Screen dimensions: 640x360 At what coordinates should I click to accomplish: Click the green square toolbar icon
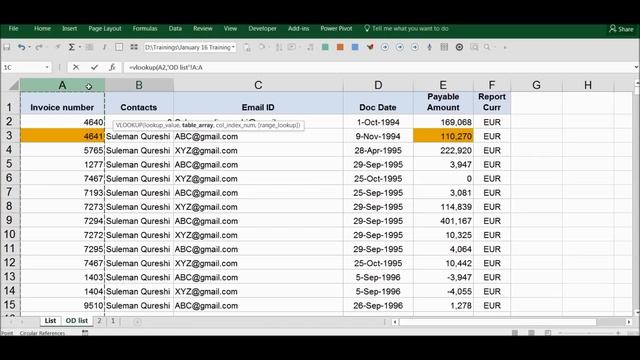[325, 47]
